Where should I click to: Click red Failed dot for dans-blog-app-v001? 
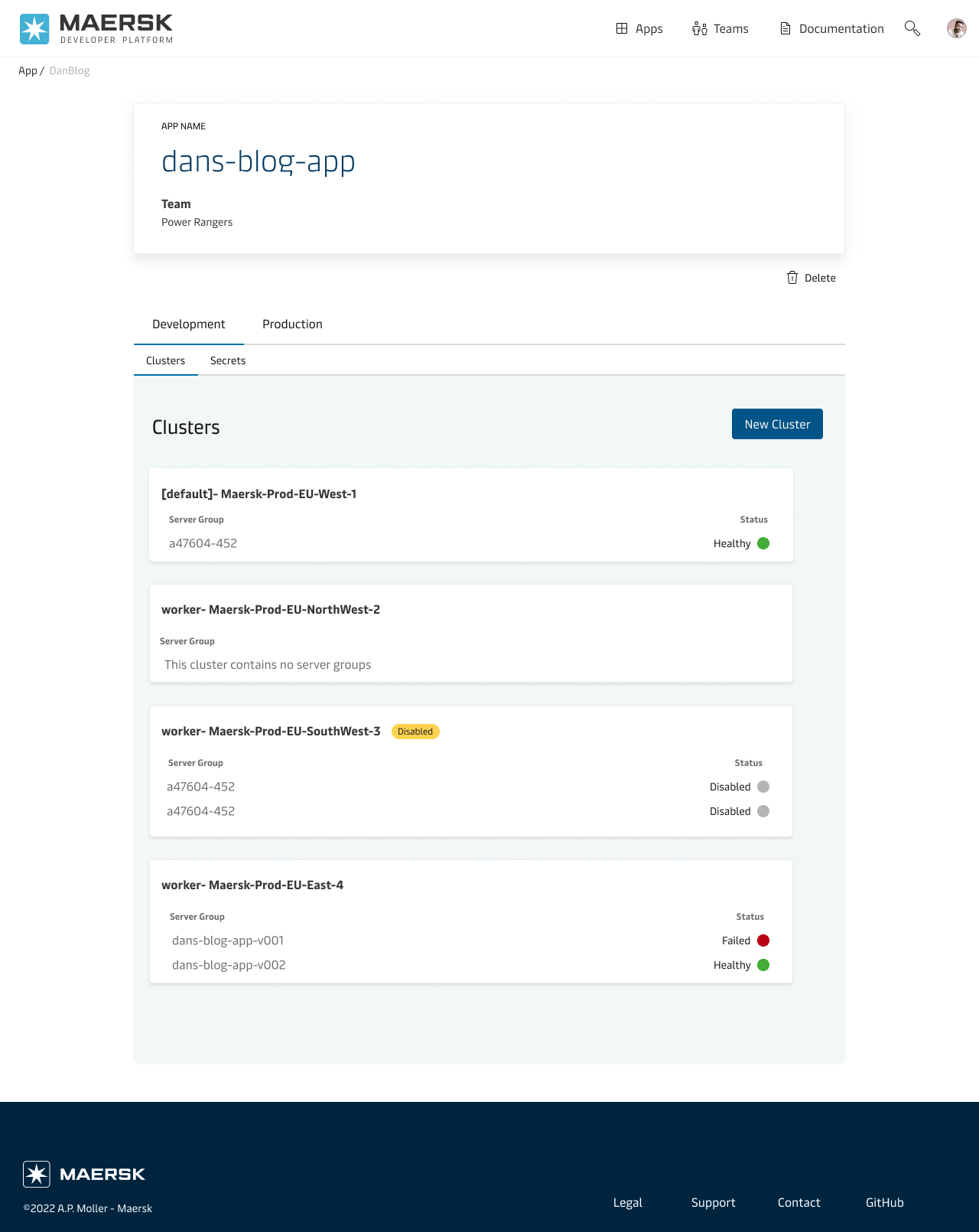[763, 940]
